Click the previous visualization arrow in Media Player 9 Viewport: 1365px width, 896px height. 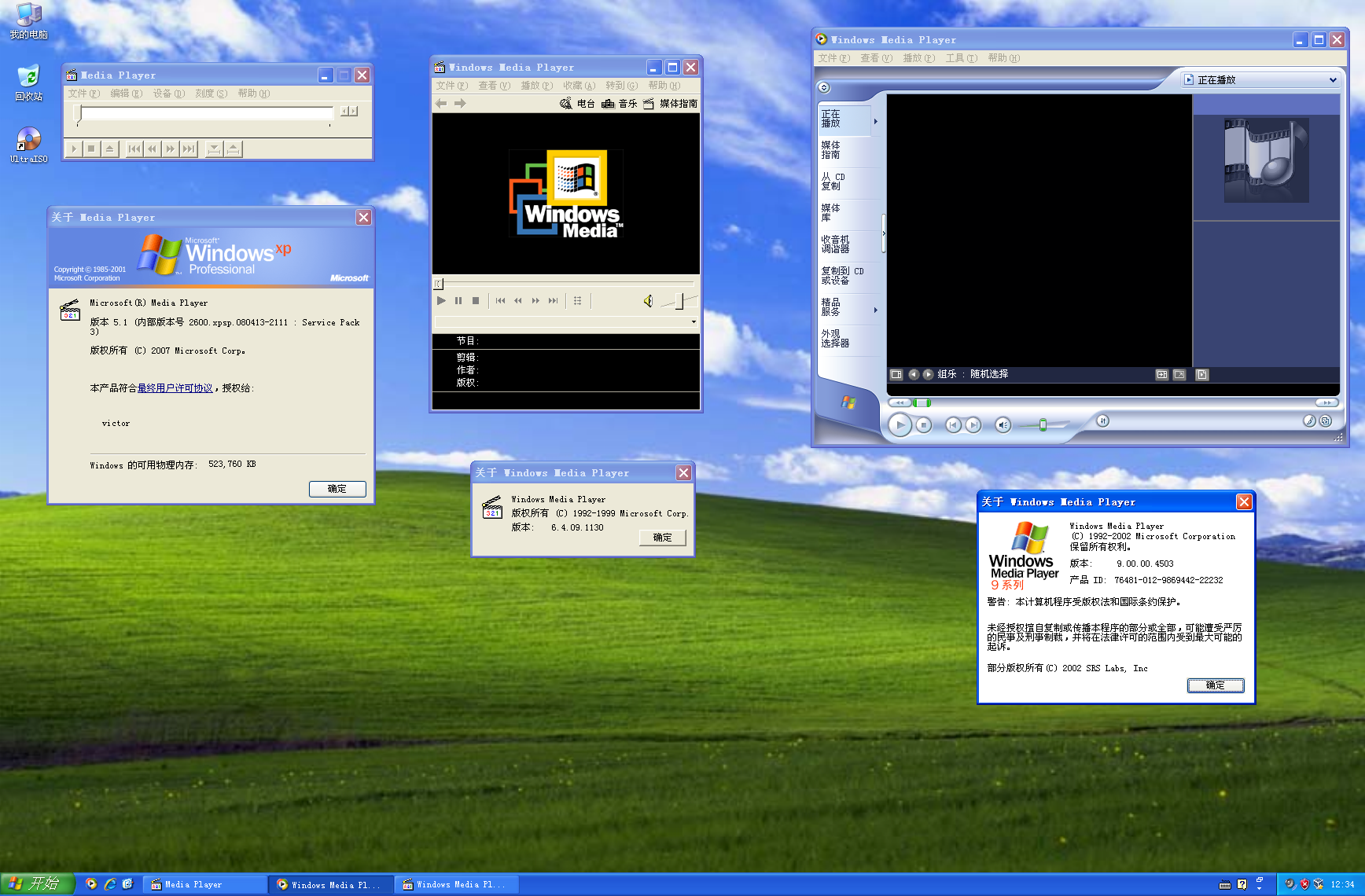tap(914, 375)
